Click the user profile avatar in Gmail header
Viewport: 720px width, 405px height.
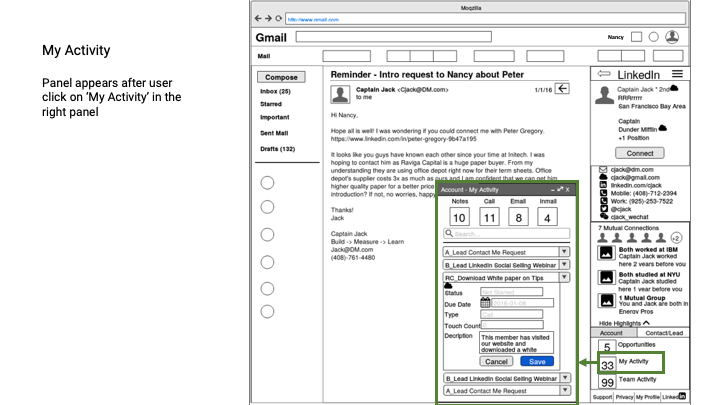pos(672,37)
